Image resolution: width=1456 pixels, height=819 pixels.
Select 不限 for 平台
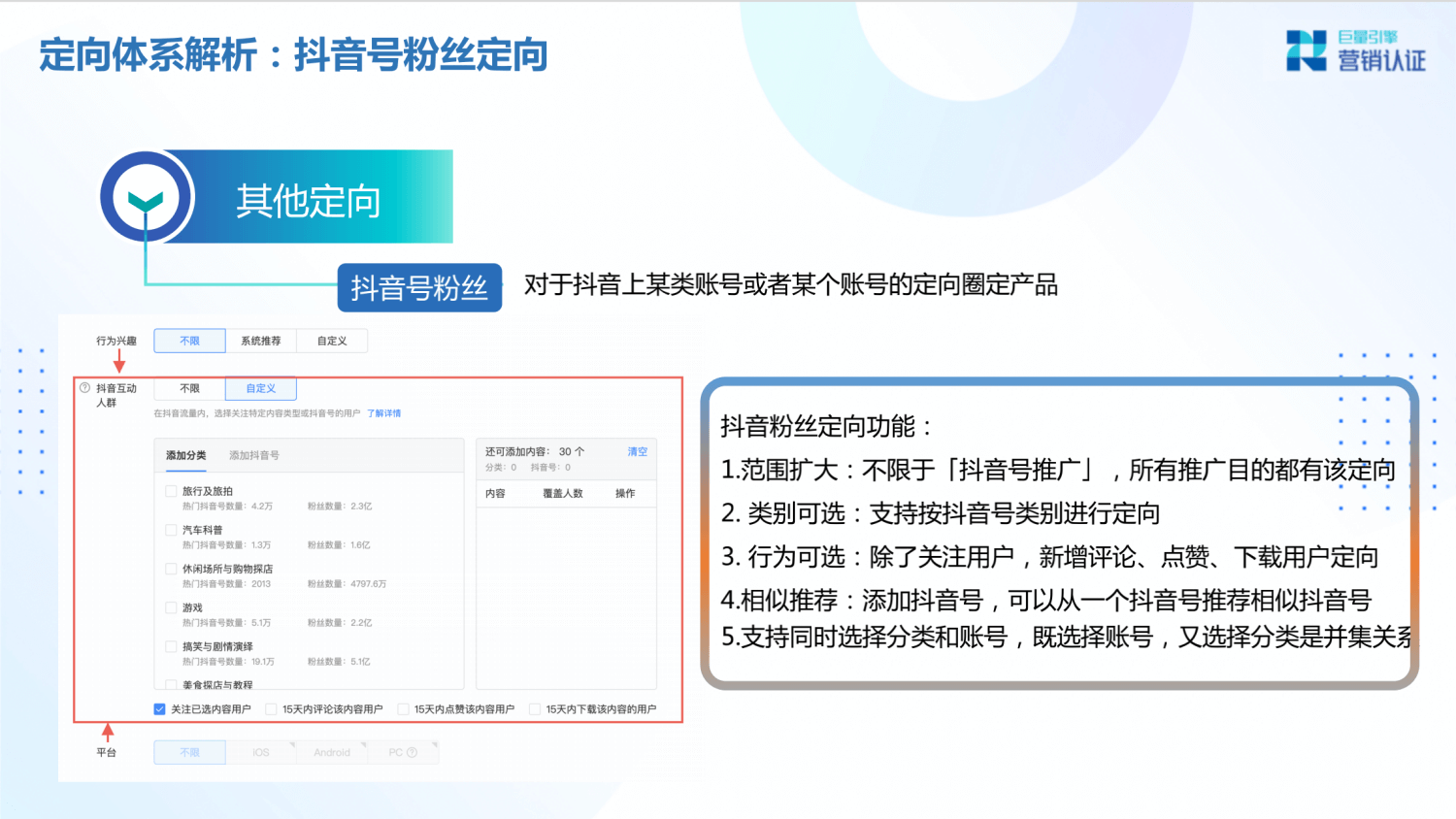click(189, 752)
